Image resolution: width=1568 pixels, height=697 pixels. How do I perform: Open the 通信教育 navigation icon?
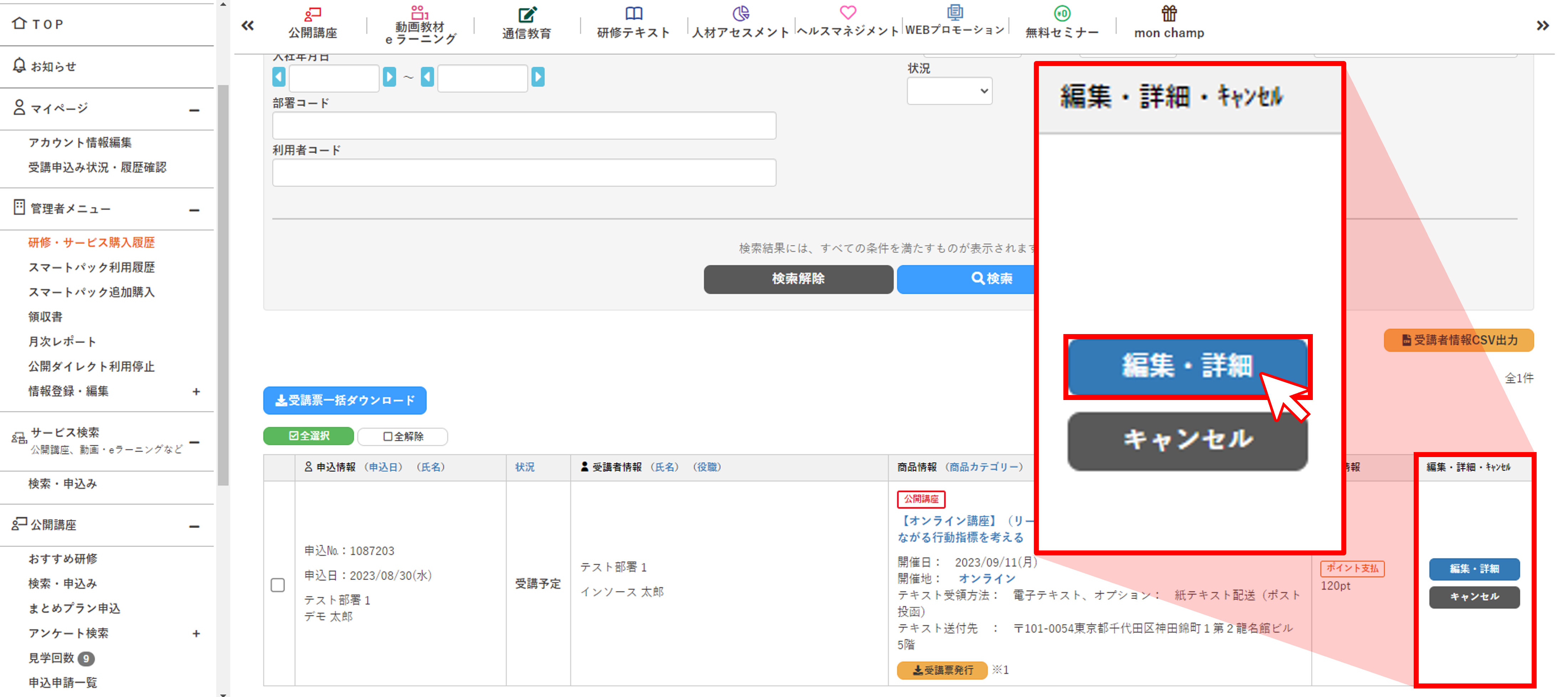tap(527, 14)
